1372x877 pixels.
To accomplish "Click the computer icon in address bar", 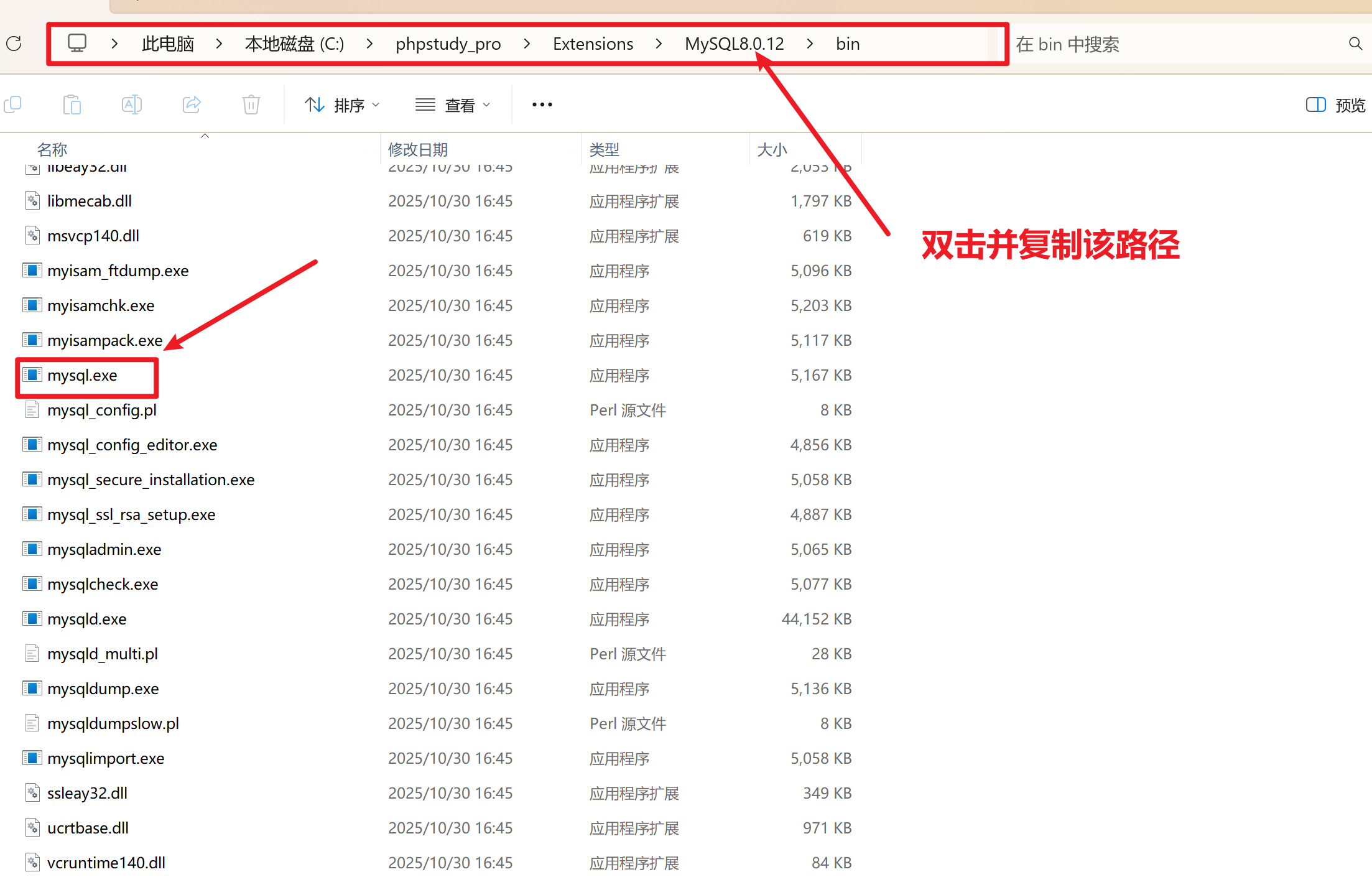I will [x=77, y=44].
